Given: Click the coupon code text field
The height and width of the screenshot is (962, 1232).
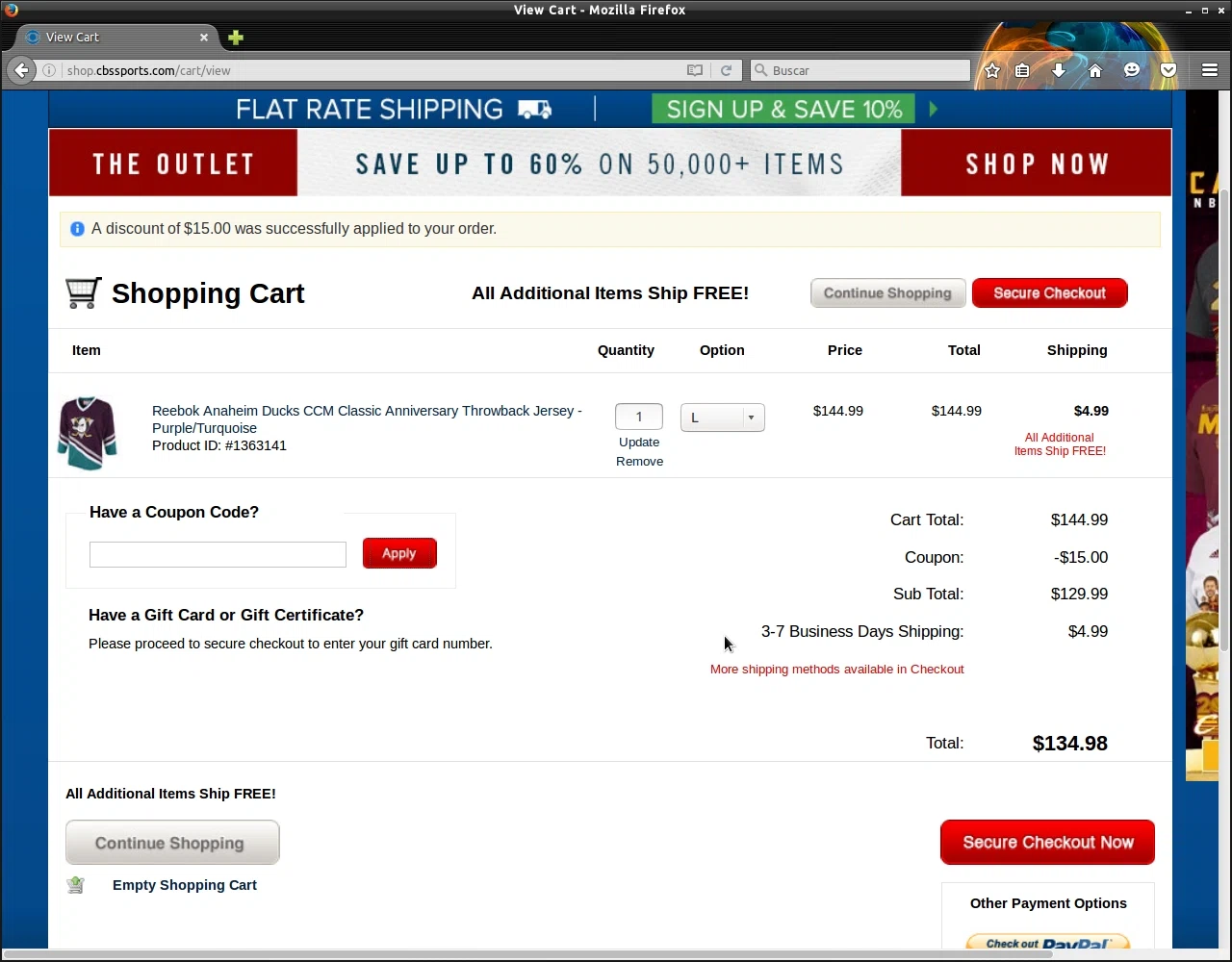Looking at the screenshot, I should coord(218,554).
